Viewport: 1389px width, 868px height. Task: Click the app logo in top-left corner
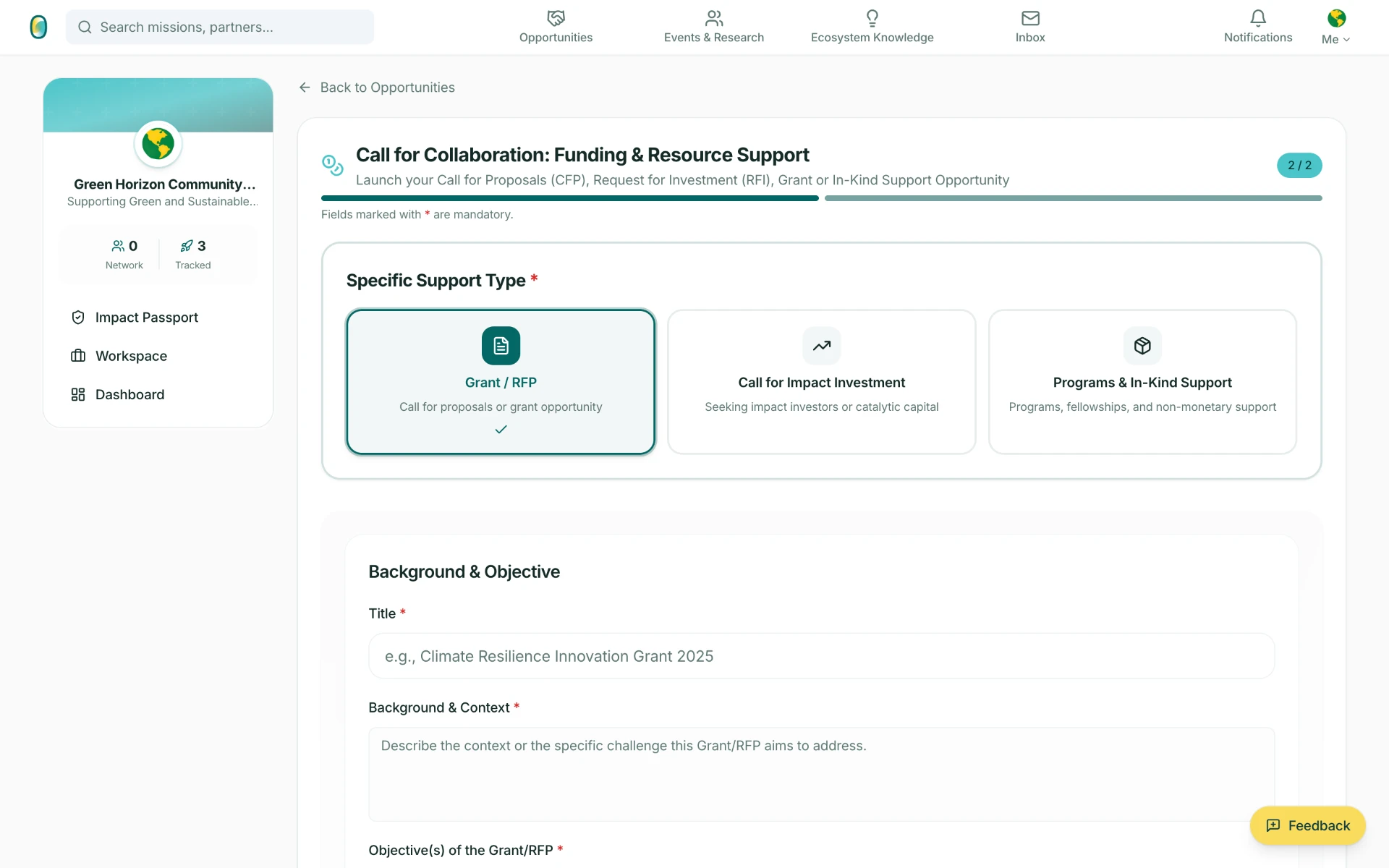[38, 27]
